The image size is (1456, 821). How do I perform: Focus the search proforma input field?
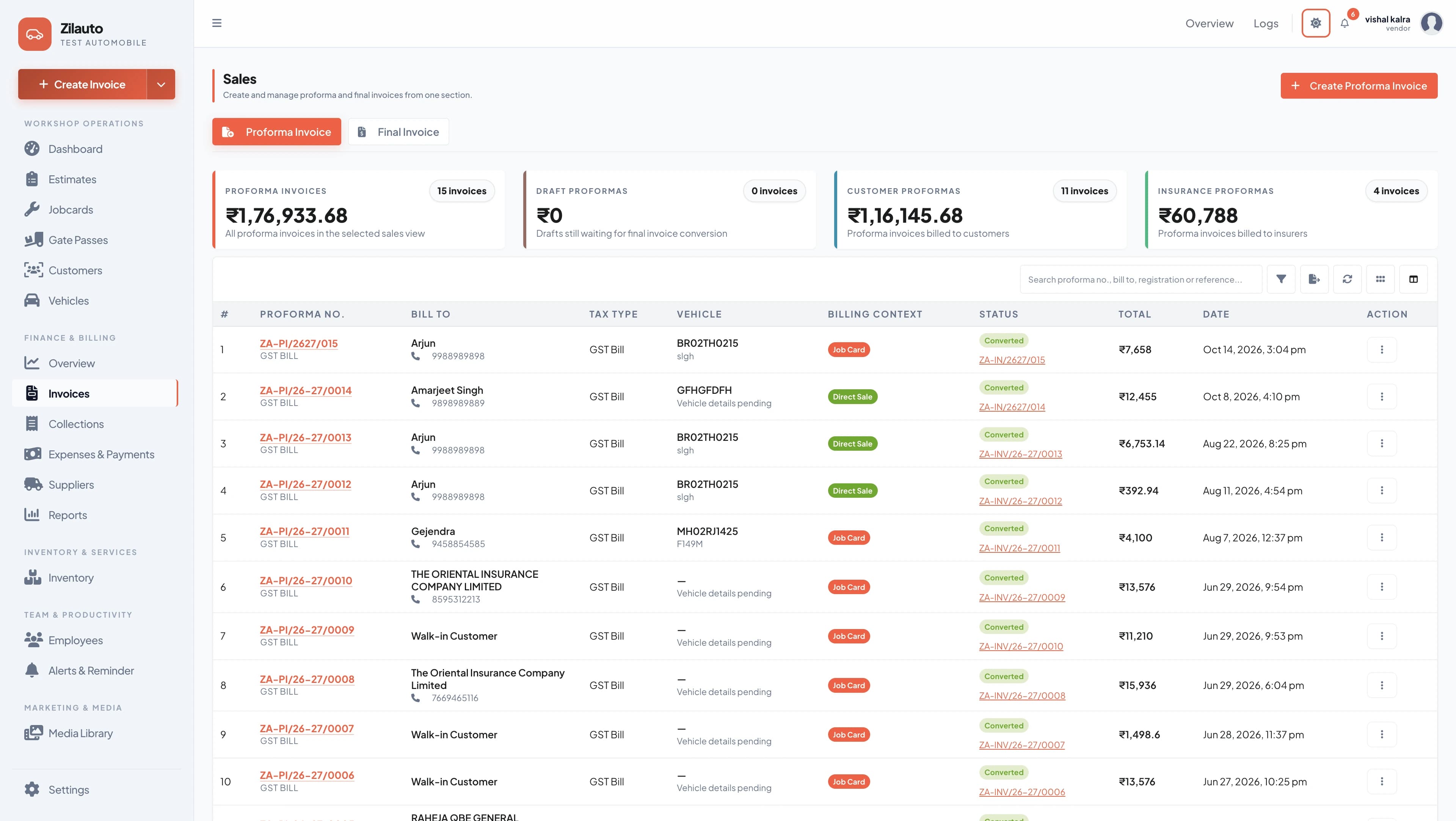[1141, 279]
